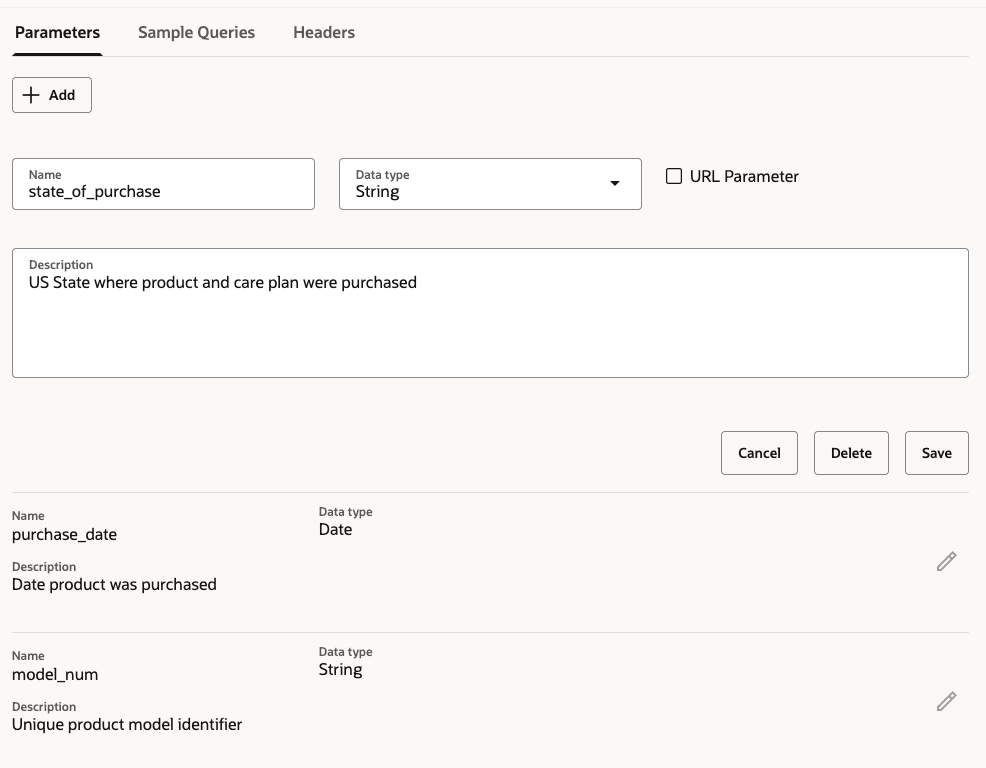
Task: Click the 'Date product was purchased' description
Action: (114, 584)
